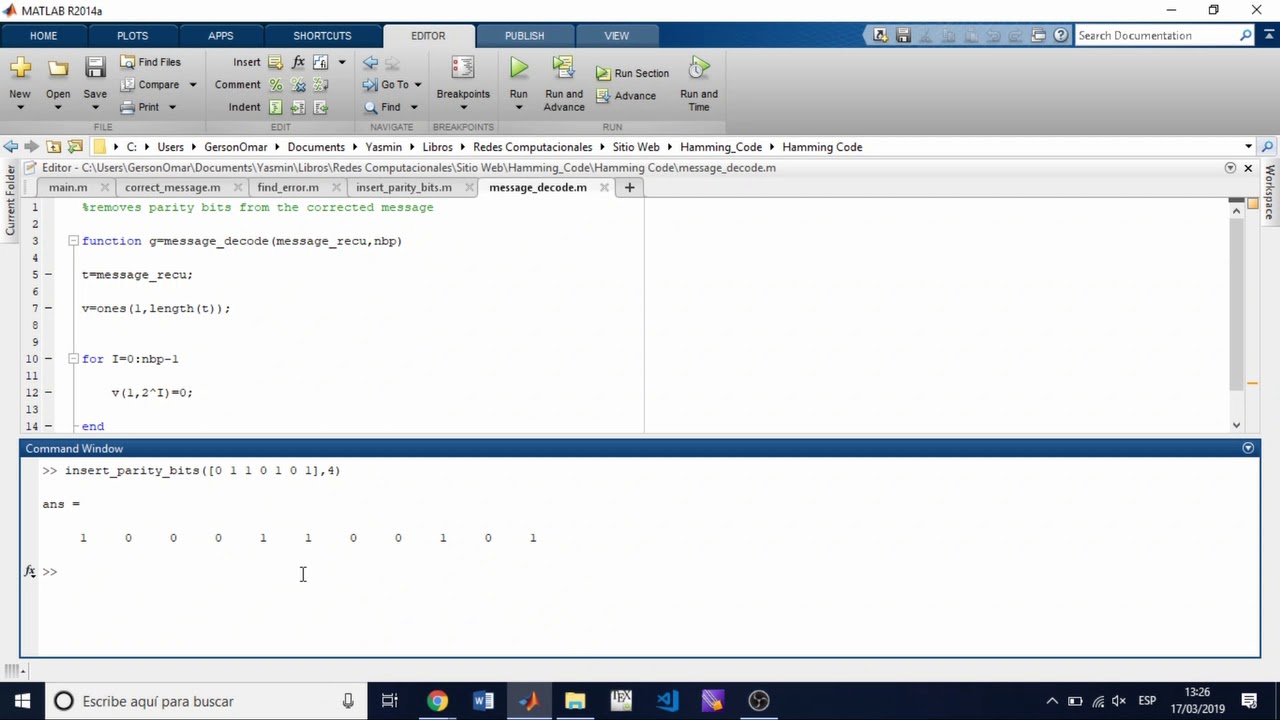Click the Google Chrome taskbar icon
1280x720 pixels.
[437, 701]
